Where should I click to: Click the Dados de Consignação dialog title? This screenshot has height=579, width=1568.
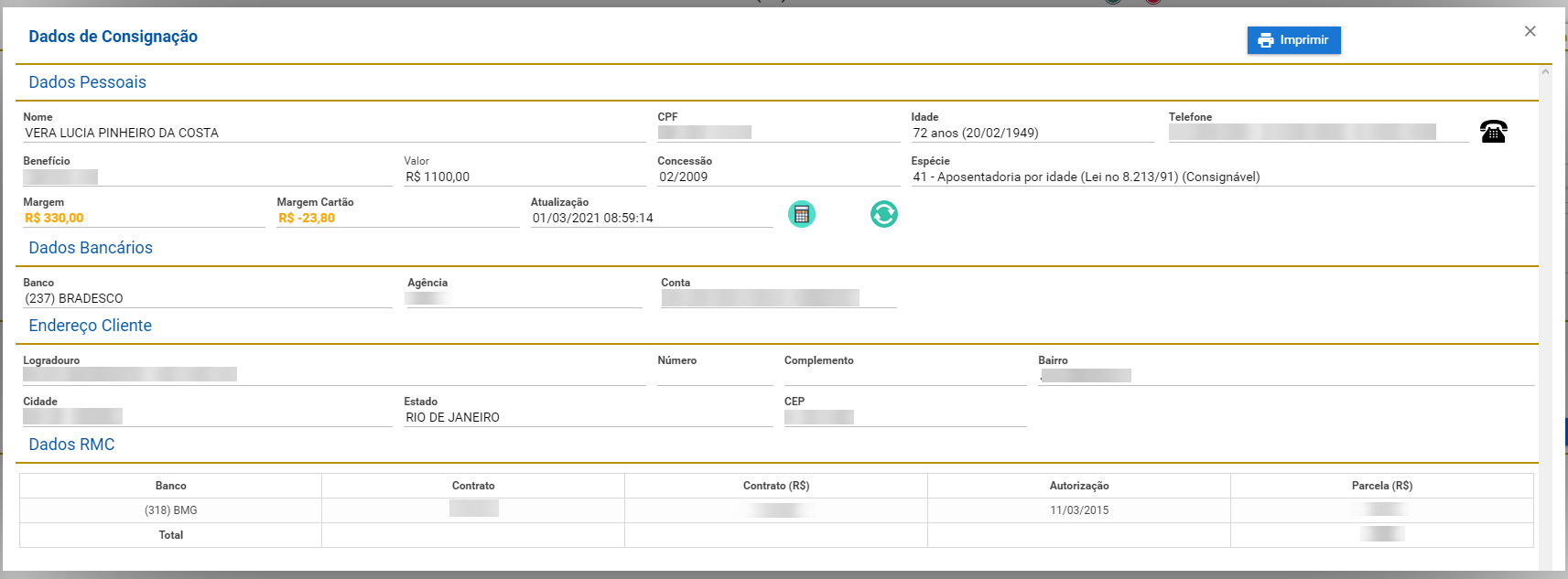114,37
